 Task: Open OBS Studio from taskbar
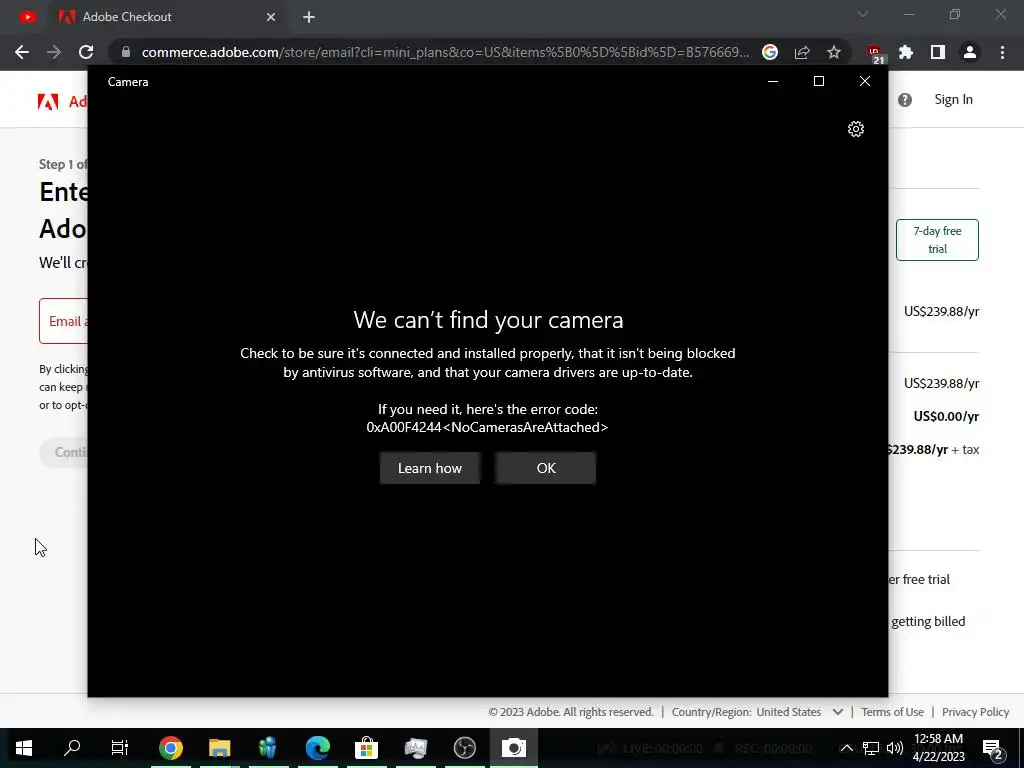coord(464,748)
